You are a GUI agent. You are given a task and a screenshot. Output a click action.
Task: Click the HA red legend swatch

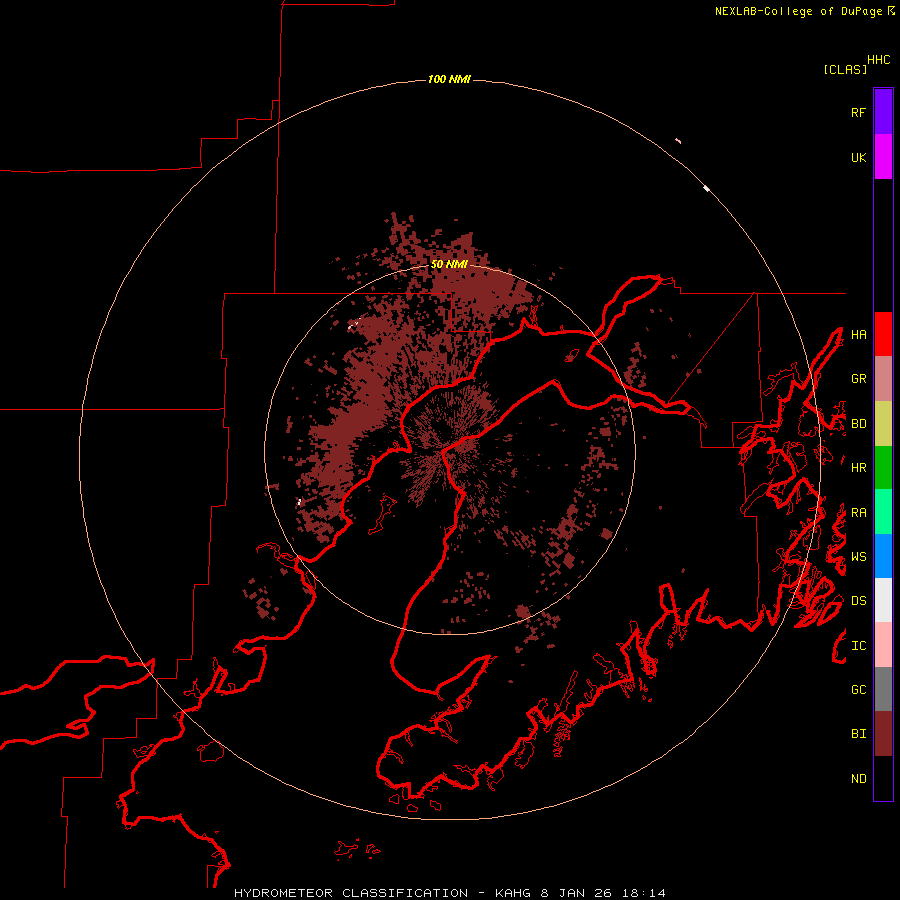(883, 334)
